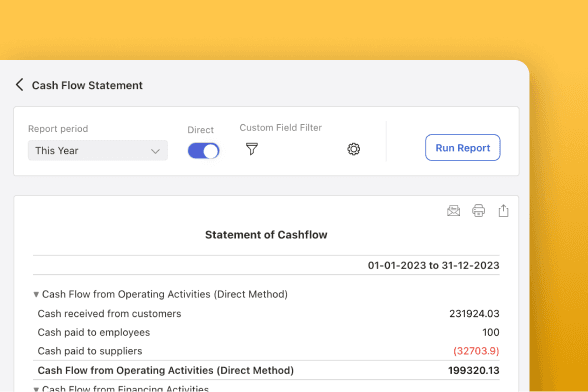The image size is (588, 392).
Task: Go back using the left arrow icon
Action: 20,85
